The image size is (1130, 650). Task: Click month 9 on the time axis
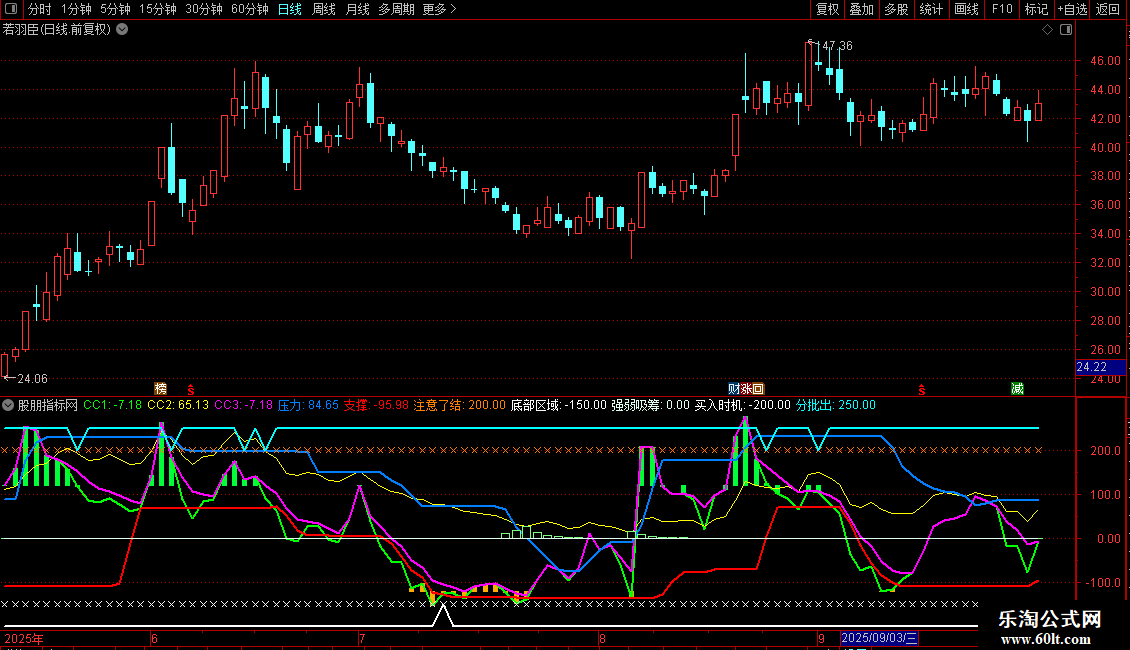(x=821, y=638)
